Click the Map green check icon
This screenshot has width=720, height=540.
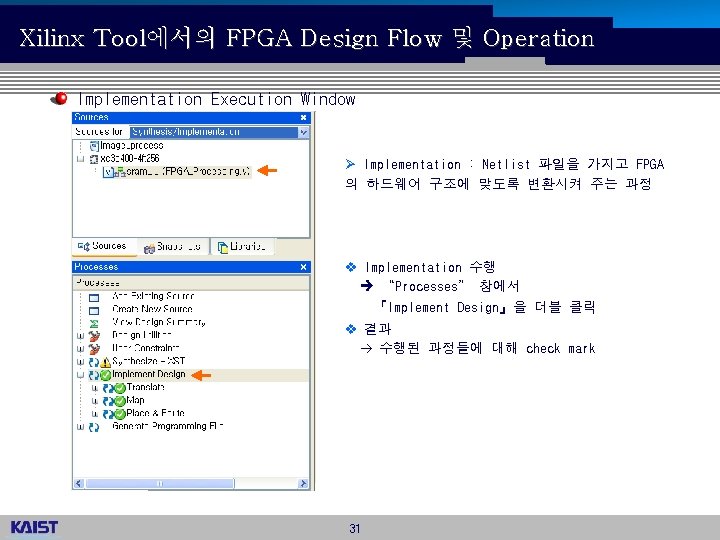(x=120, y=401)
